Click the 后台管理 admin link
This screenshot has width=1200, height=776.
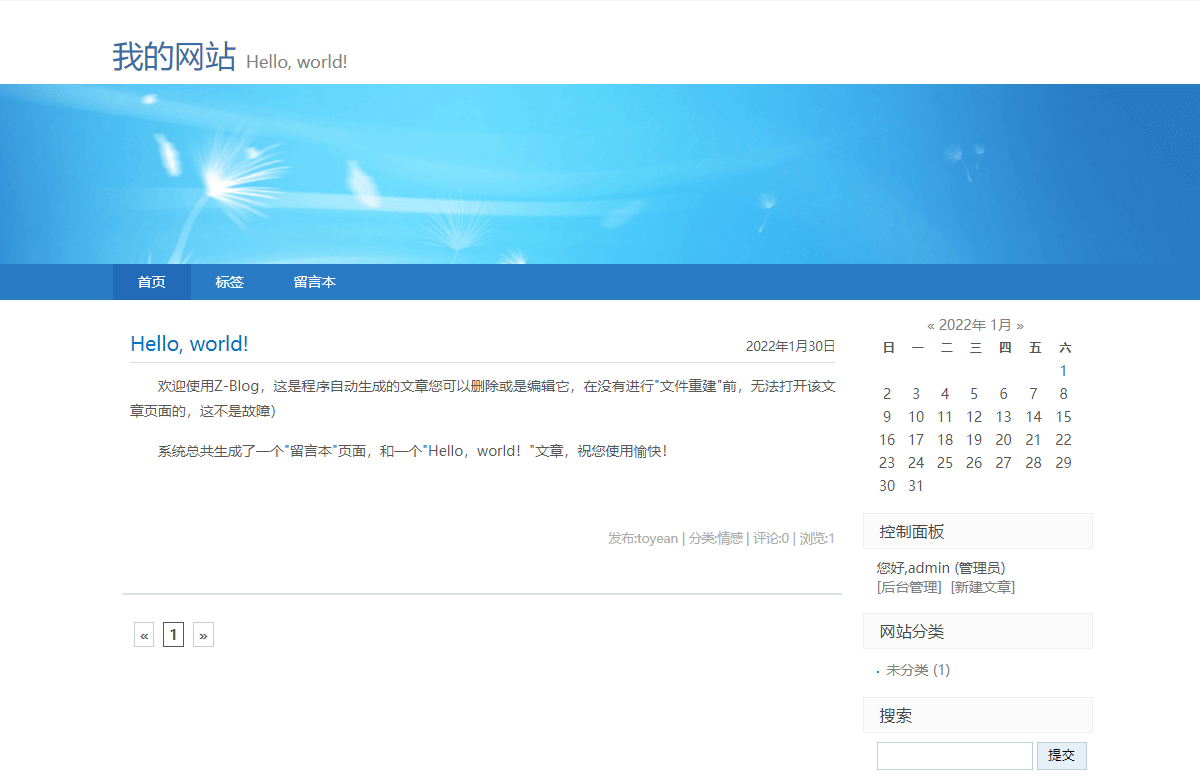click(909, 587)
